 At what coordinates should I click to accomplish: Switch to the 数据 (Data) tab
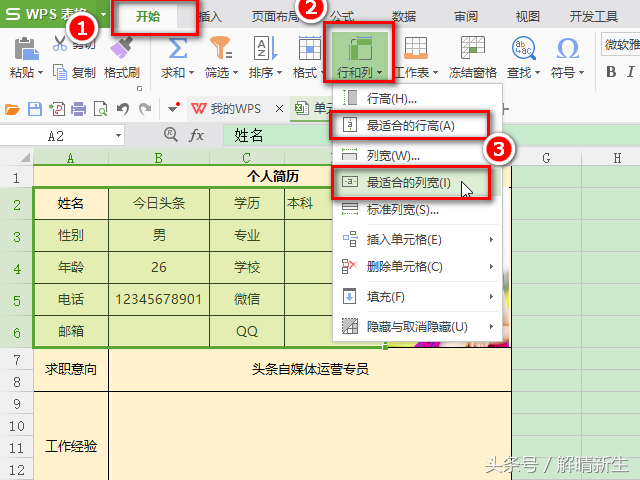[404, 16]
